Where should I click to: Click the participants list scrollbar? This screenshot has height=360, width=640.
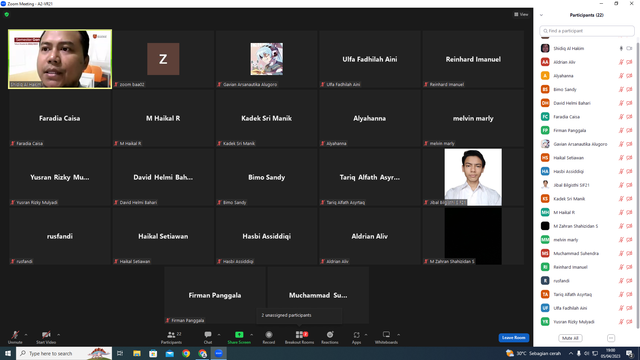click(637, 184)
